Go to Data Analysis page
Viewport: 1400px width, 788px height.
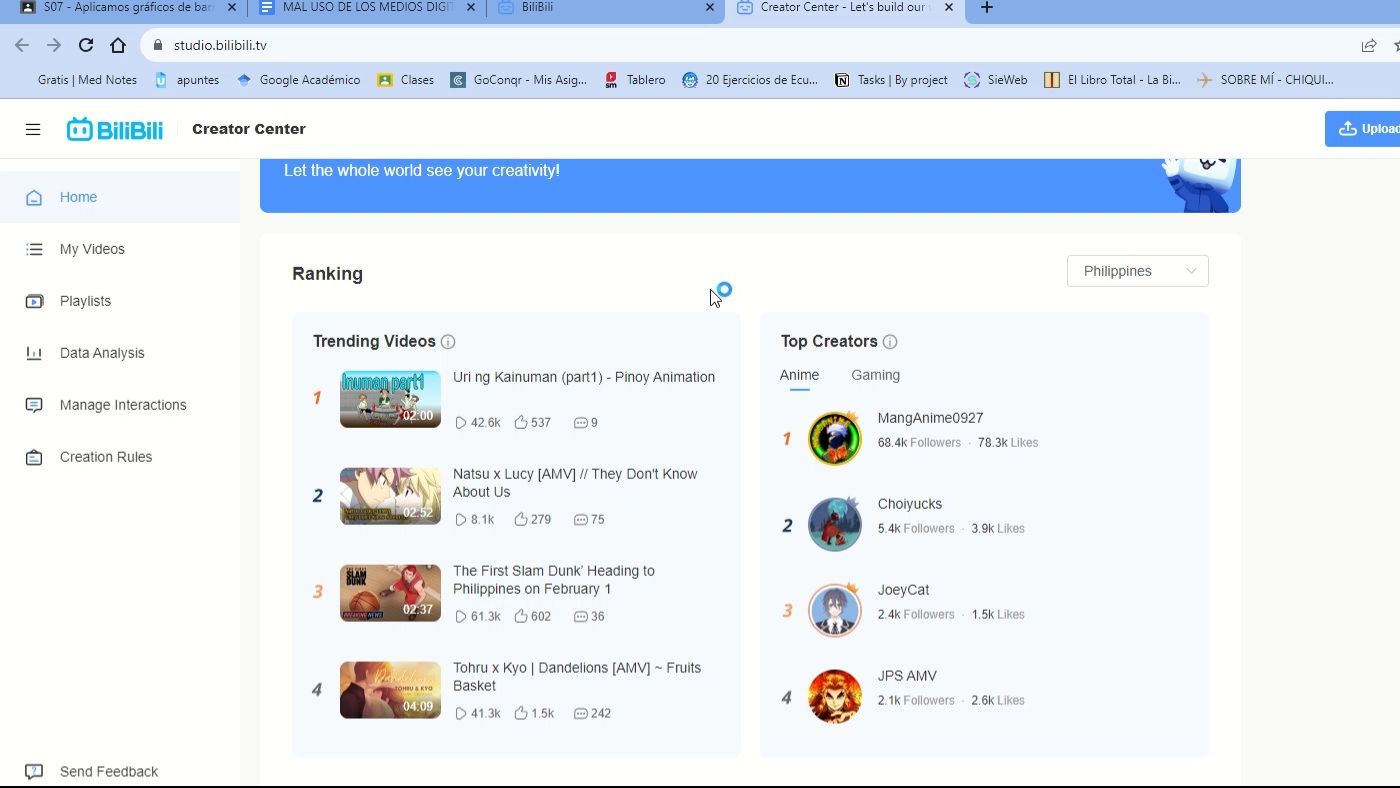click(102, 353)
